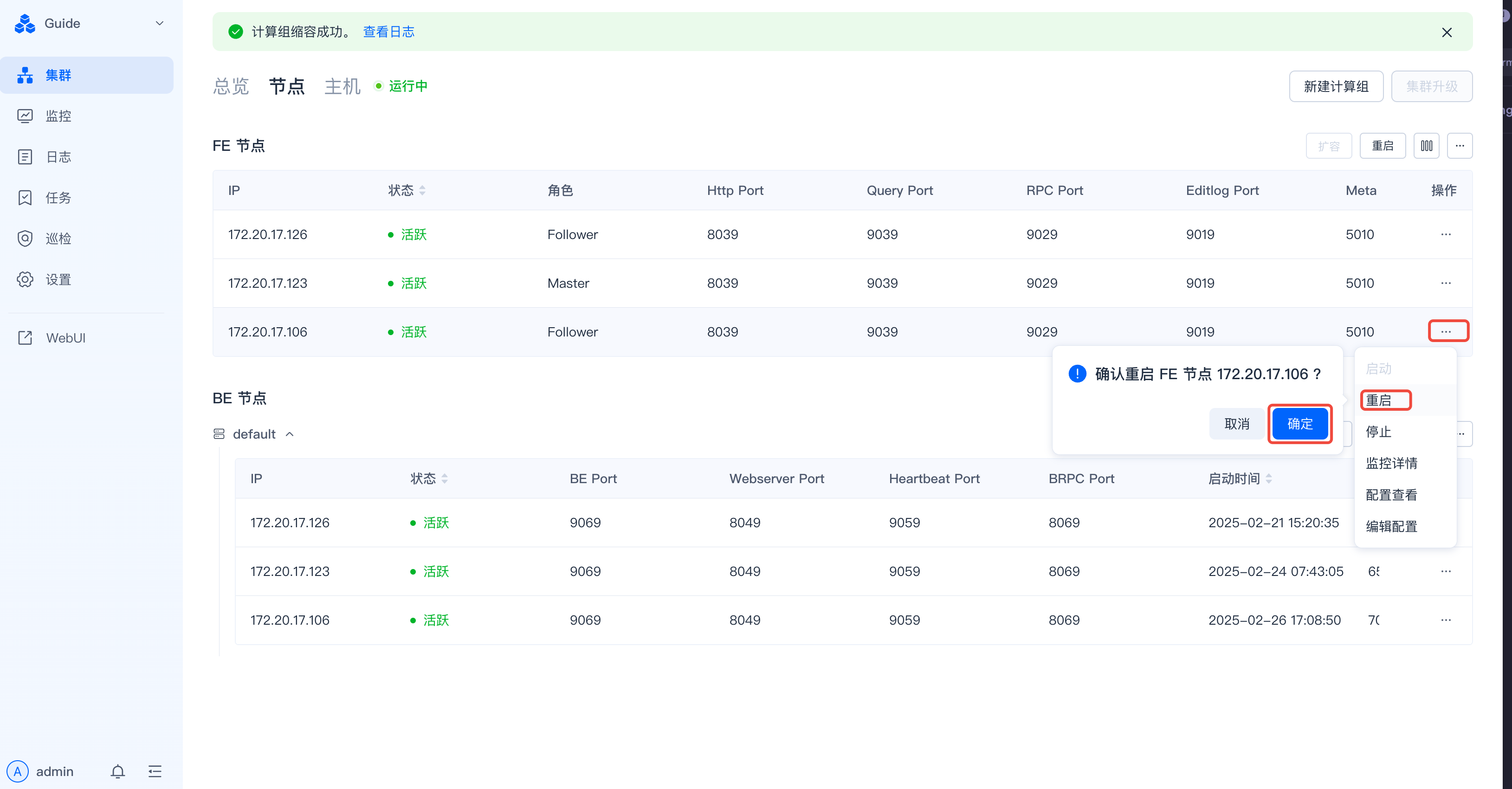Click 取消 in restart confirmation
Viewport: 1512px width, 789px height.
1237,424
